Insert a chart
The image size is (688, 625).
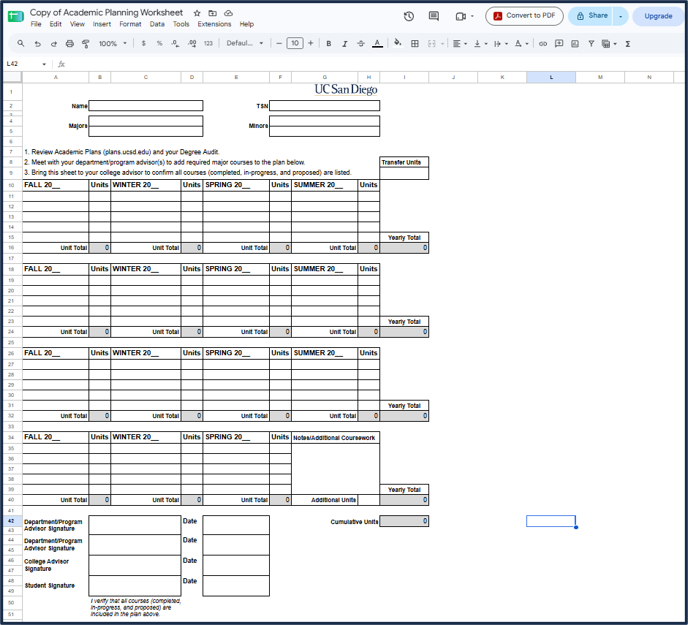tap(575, 43)
